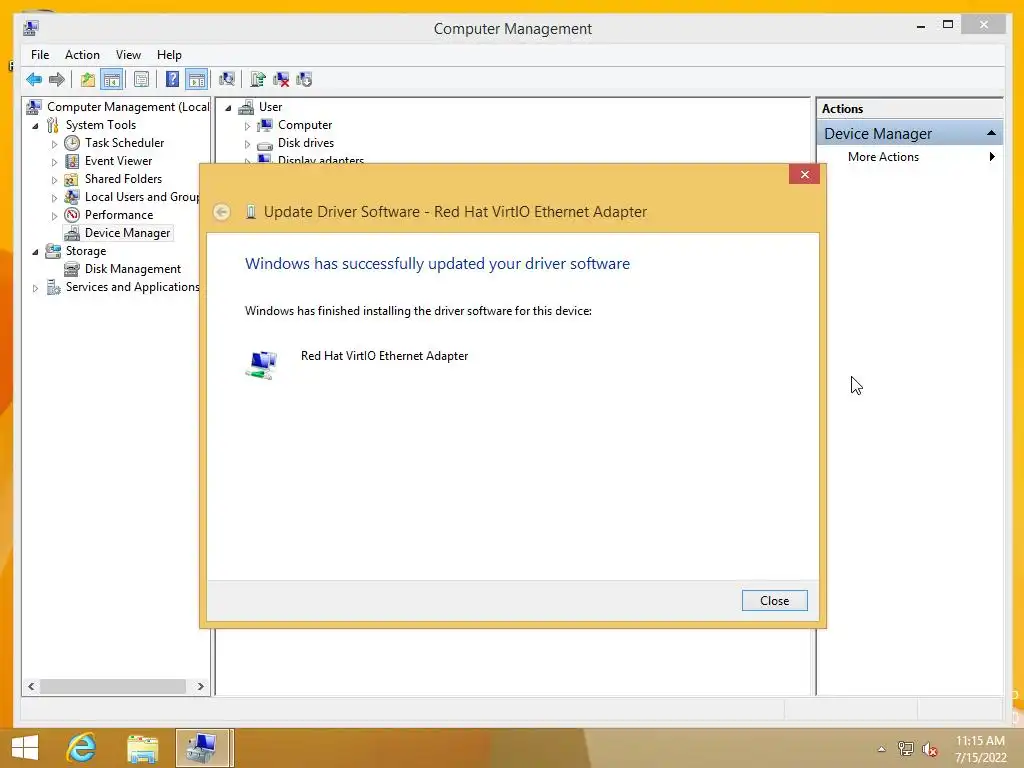Click the Disable device toolbar icon
This screenshot has height=768, width=1024.
tap(304, 80)
